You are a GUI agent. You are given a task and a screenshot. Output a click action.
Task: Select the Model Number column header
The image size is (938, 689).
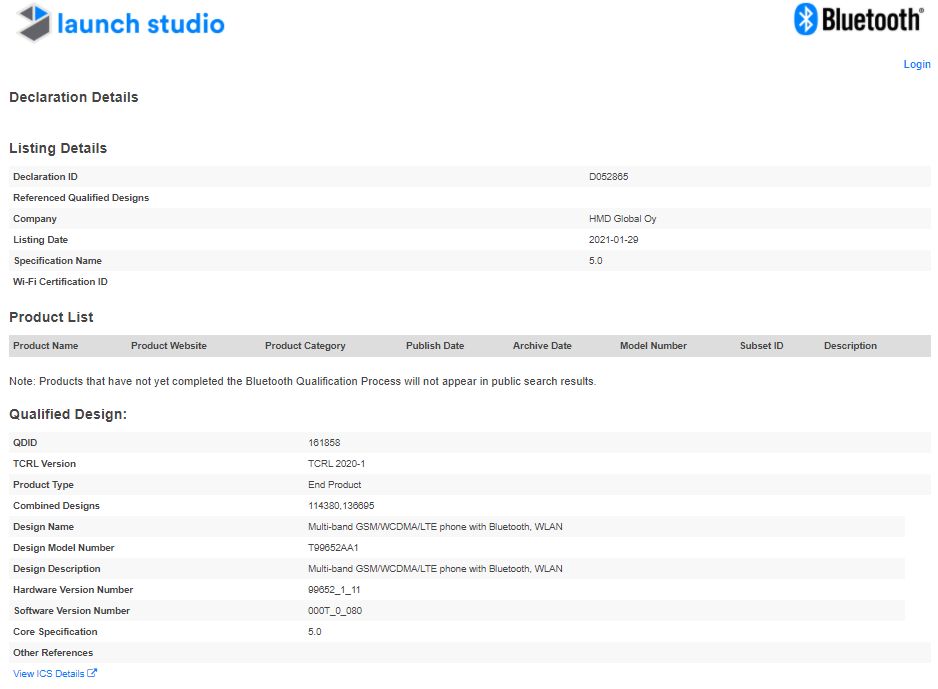click(653, 346)
